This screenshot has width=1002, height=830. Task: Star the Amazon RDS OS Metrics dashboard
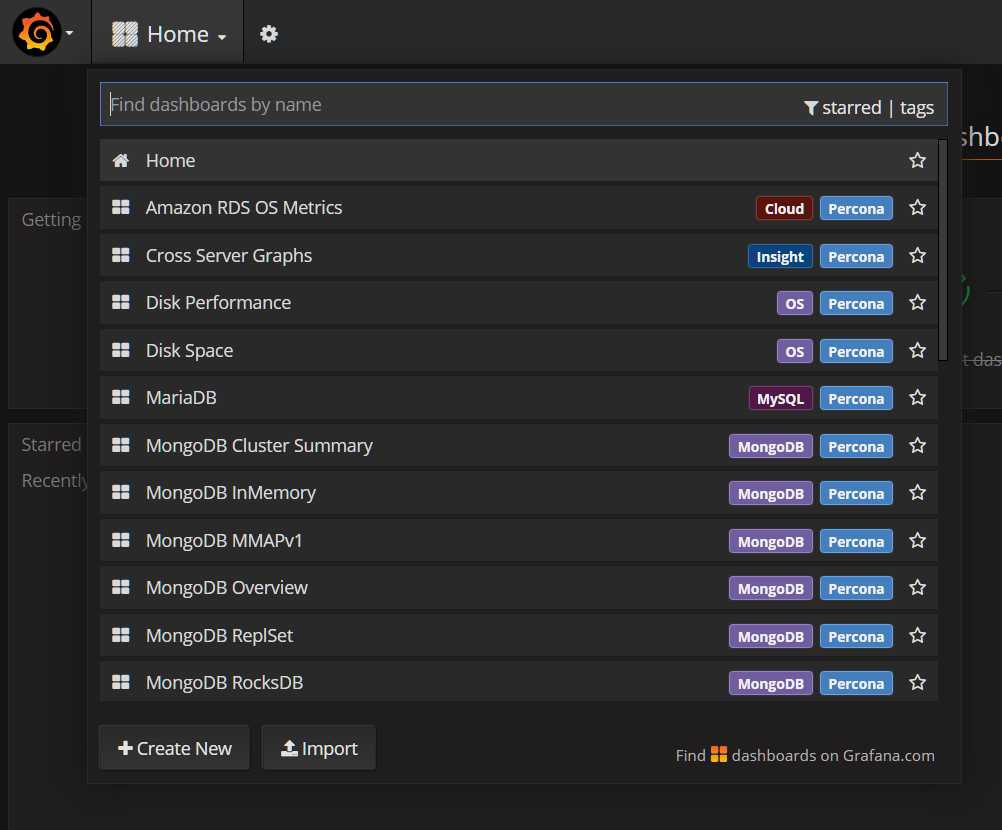pos(918,207)
